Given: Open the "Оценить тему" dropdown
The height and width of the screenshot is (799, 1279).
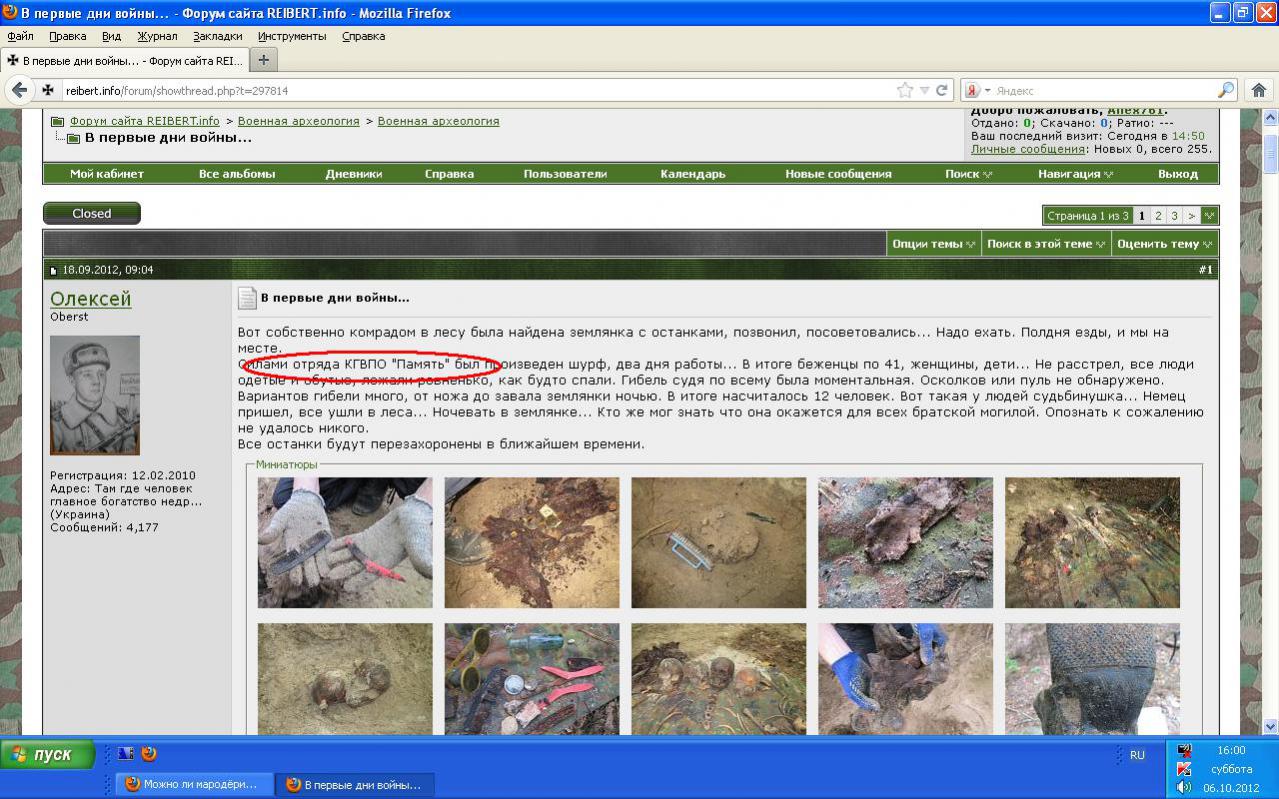Looking at the screenshot, I should (1164, 244).
